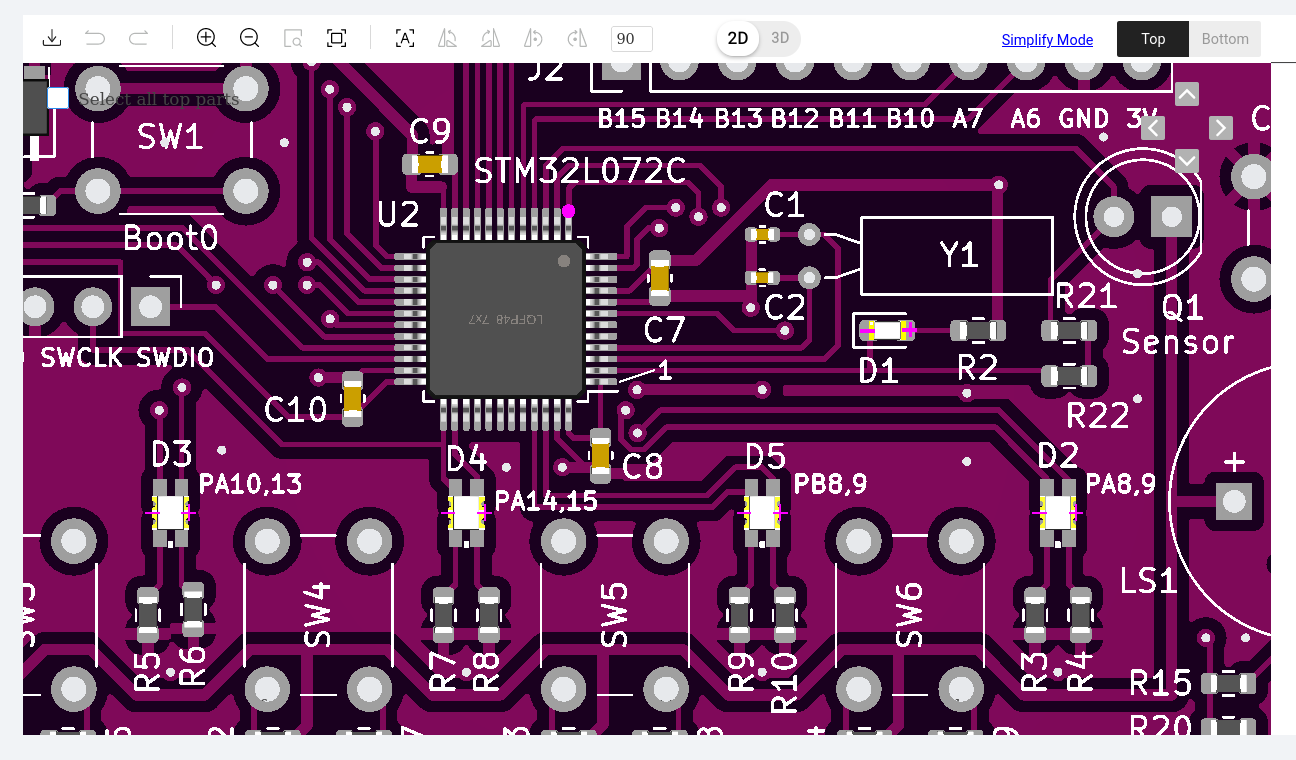Select the Top layer tab
Screen dimensions: 1296x760
coord(1153,39)
